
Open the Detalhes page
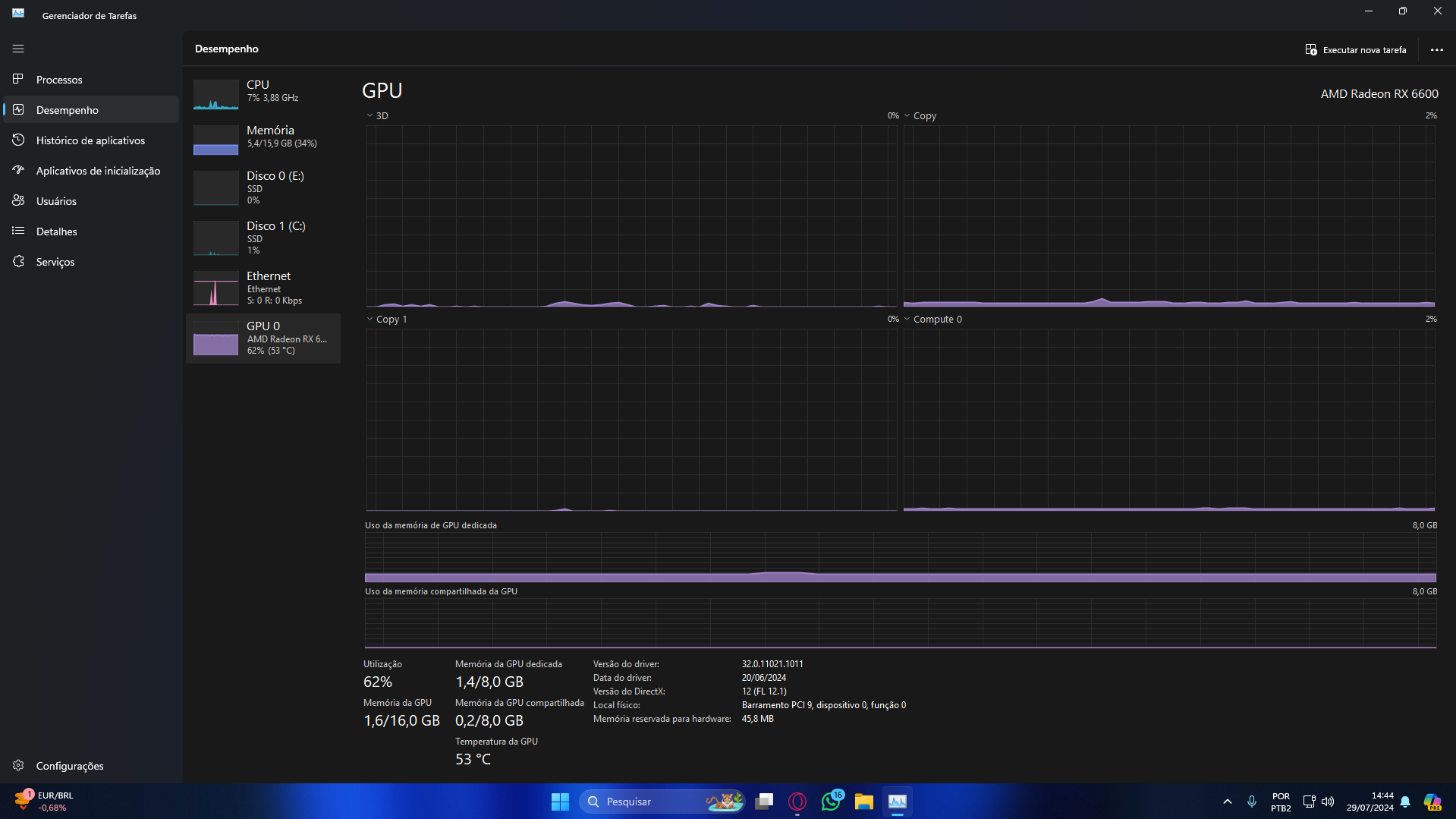click(x=91, y=232)
